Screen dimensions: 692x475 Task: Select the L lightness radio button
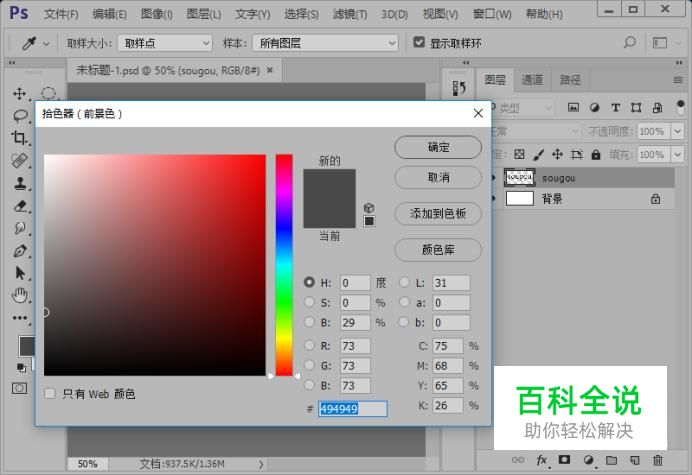pyautogui.click(x=404, y=282)
